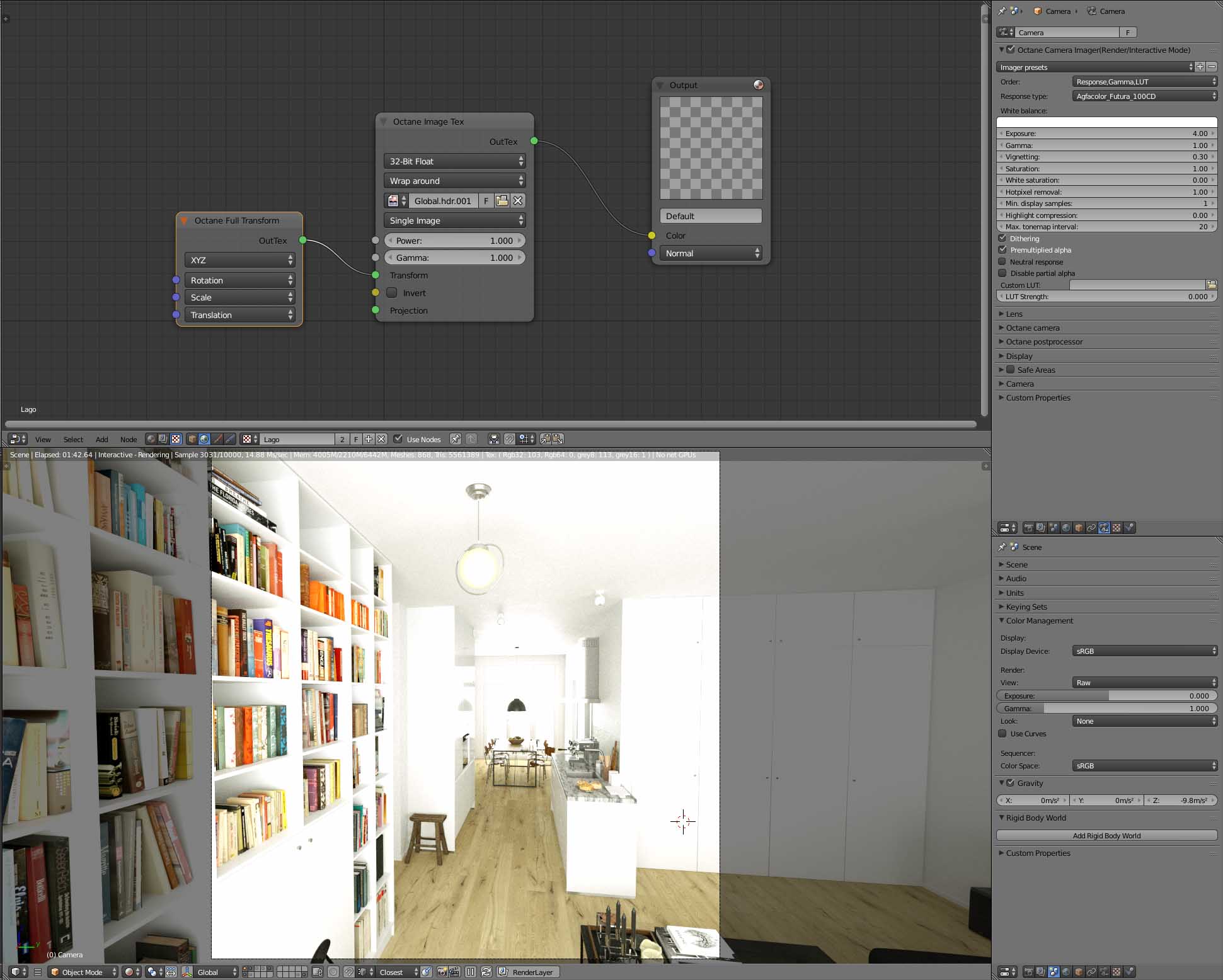This screenshot has height=980, width=1223.
Task: Open the Object Mode dropdown
Action: tap(84, 972)
